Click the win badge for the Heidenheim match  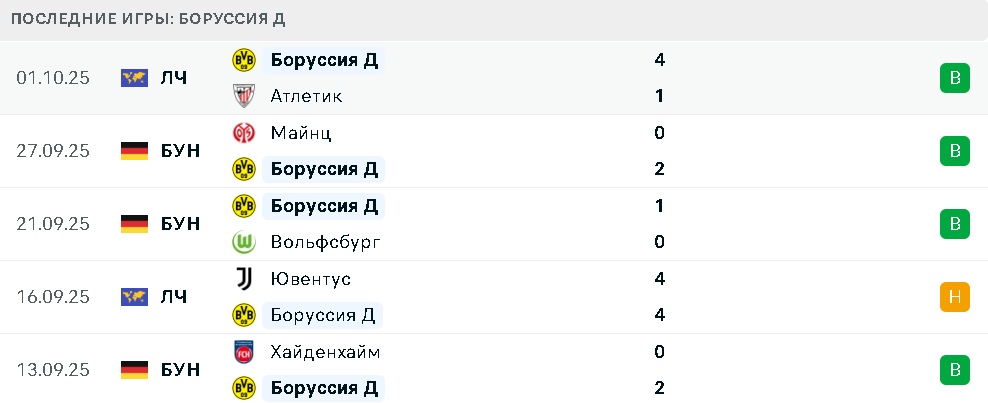[954, 370]
